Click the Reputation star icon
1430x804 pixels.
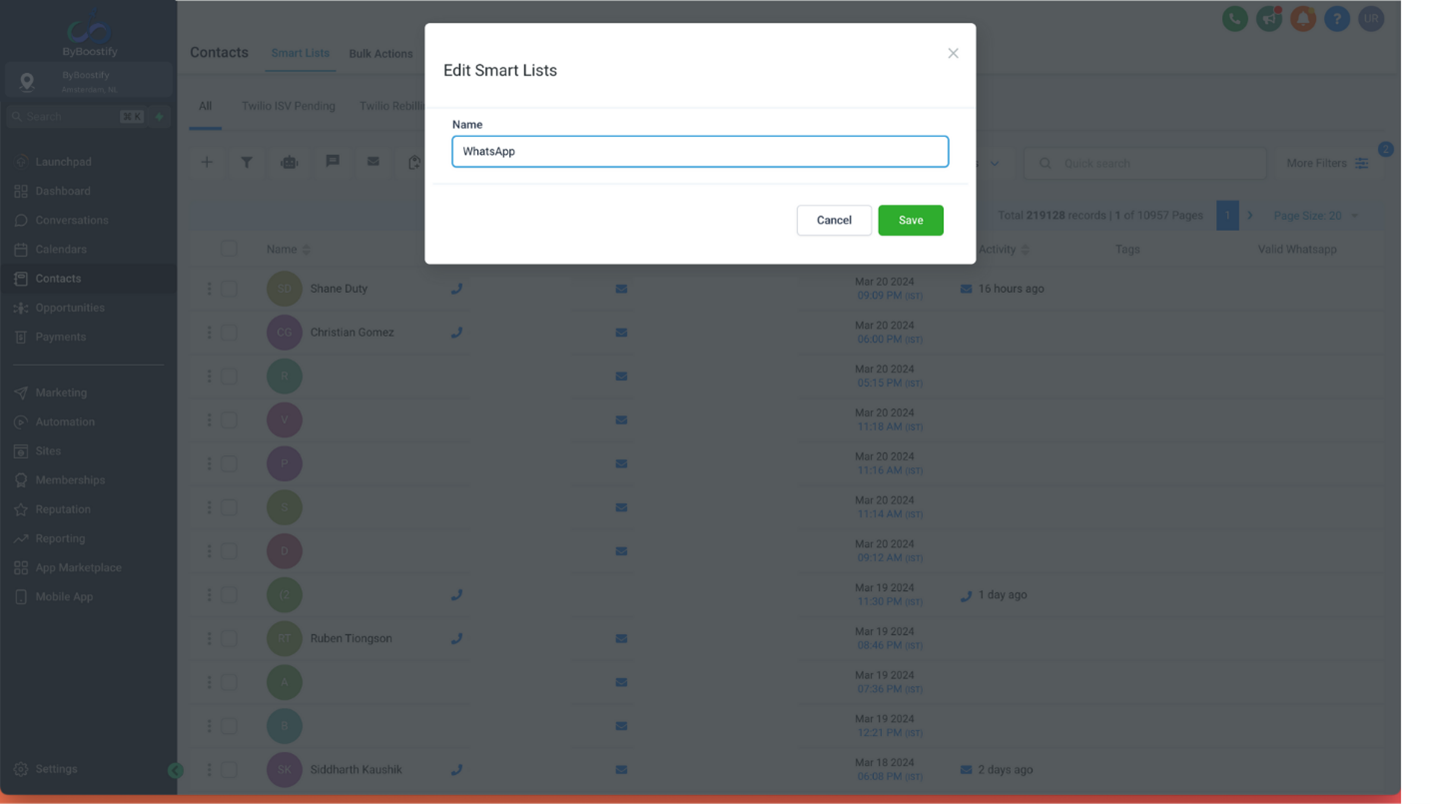tap(21, 509)
